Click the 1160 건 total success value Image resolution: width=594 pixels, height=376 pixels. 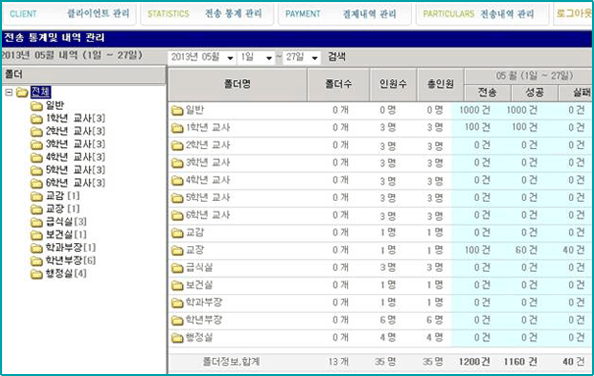[x=520, y=362]
